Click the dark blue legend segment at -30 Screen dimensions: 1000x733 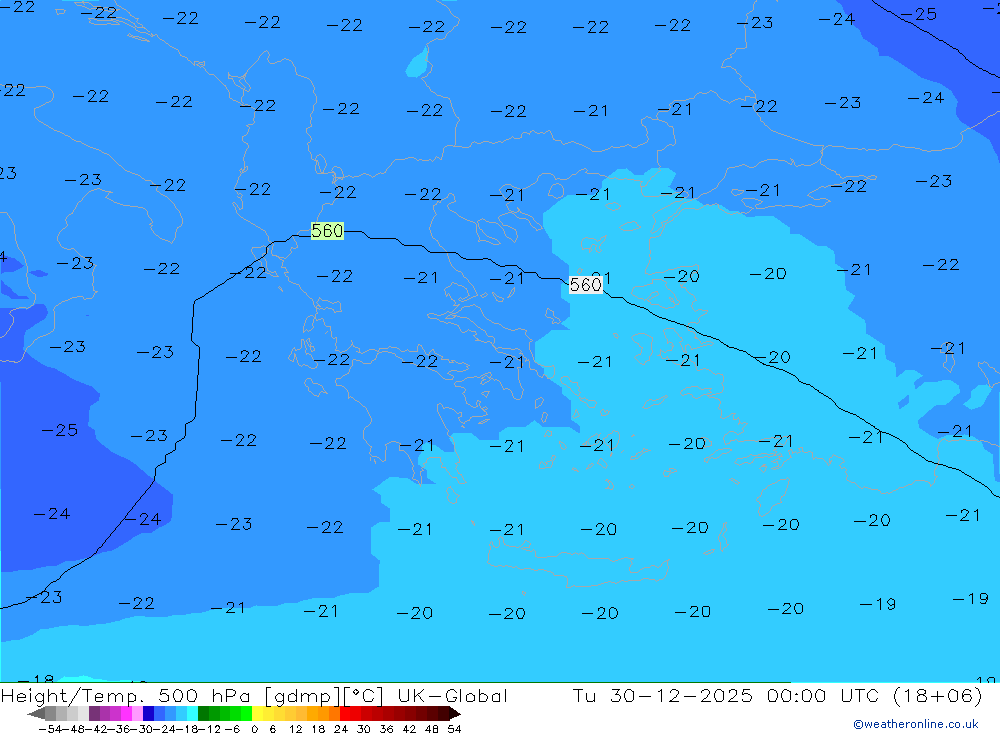(x=149, y=713)
